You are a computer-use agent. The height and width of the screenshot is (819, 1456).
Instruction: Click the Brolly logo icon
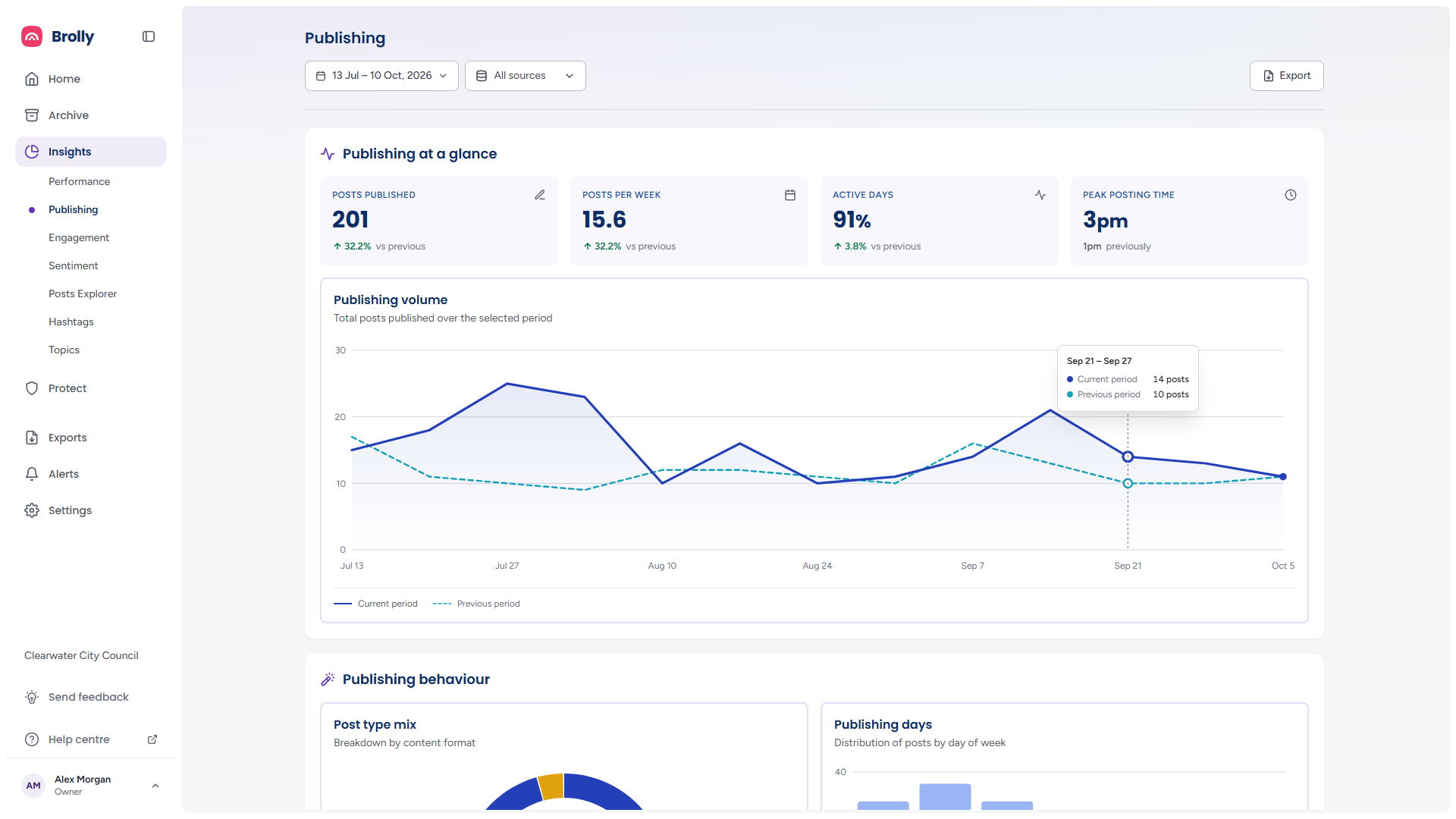pyautogui.click(x=32, y=36)
